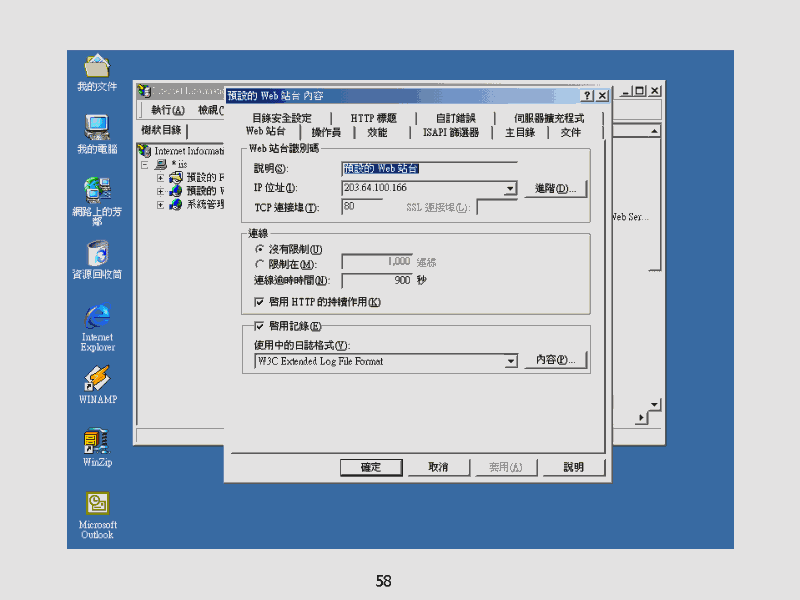The height and width of the screenshot is (600, 800).
Task: Open 網路上的芳鄰 desktop icon
Action: pyautogui.click(x=97, y=189)
